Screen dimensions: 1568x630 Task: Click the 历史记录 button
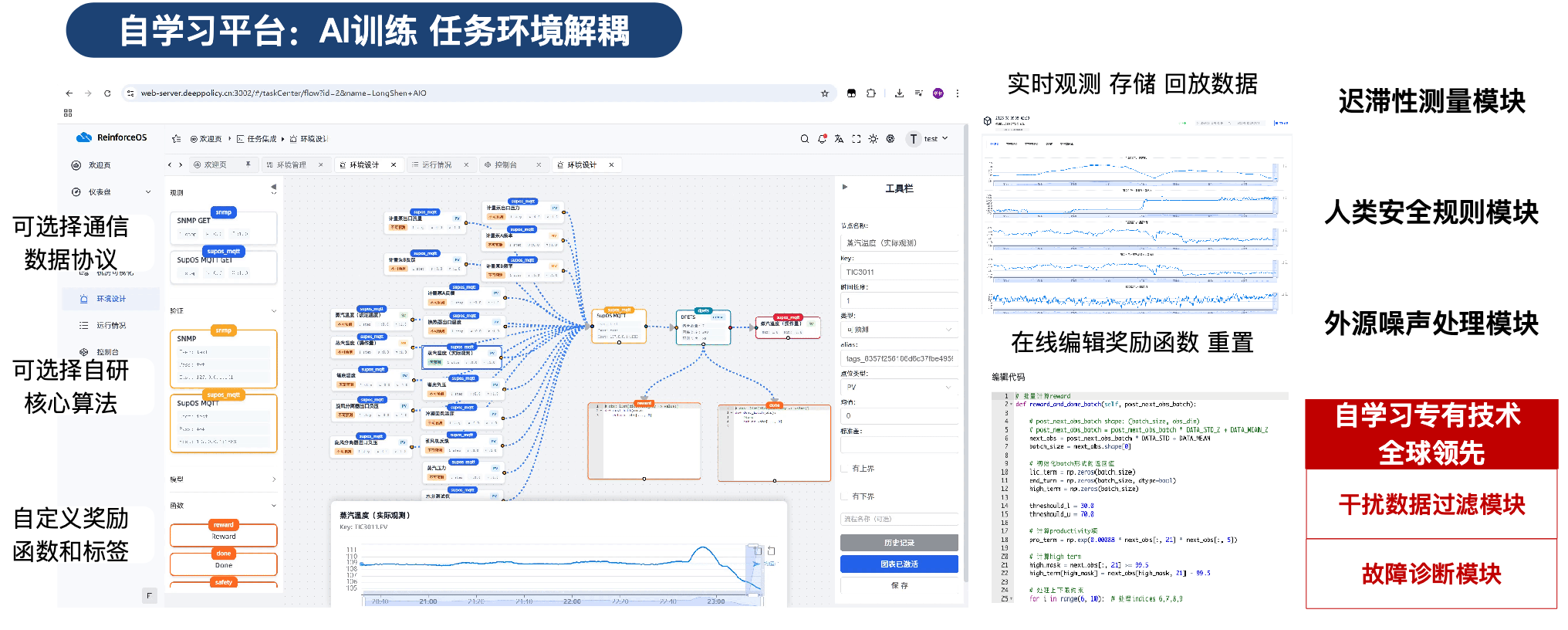click(x=899, y=543)
